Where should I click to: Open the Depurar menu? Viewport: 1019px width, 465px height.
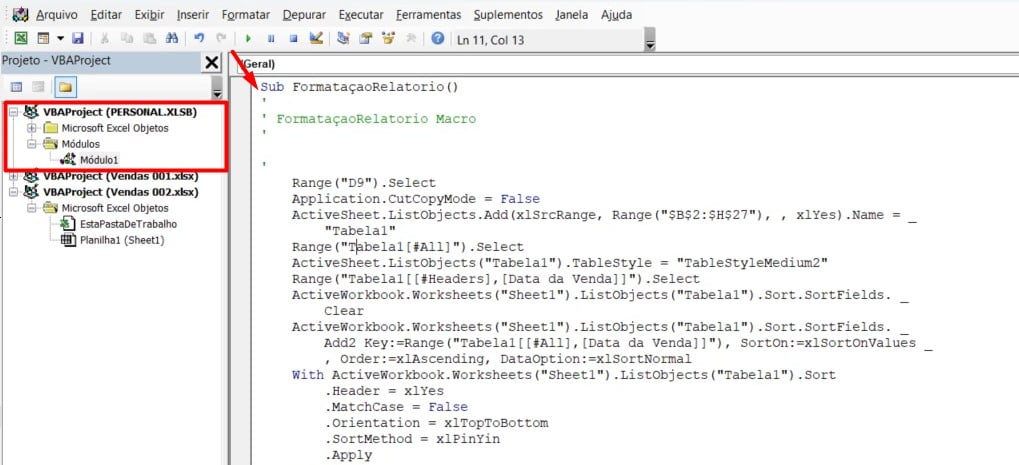point(304,15)
